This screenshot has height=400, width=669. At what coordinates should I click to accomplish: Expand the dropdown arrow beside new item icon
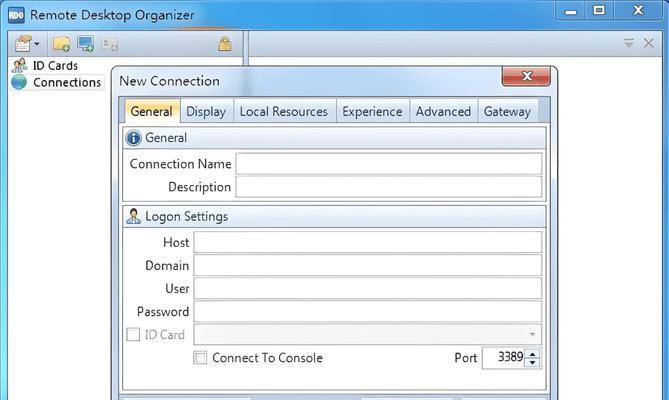[x=37, y=44]
